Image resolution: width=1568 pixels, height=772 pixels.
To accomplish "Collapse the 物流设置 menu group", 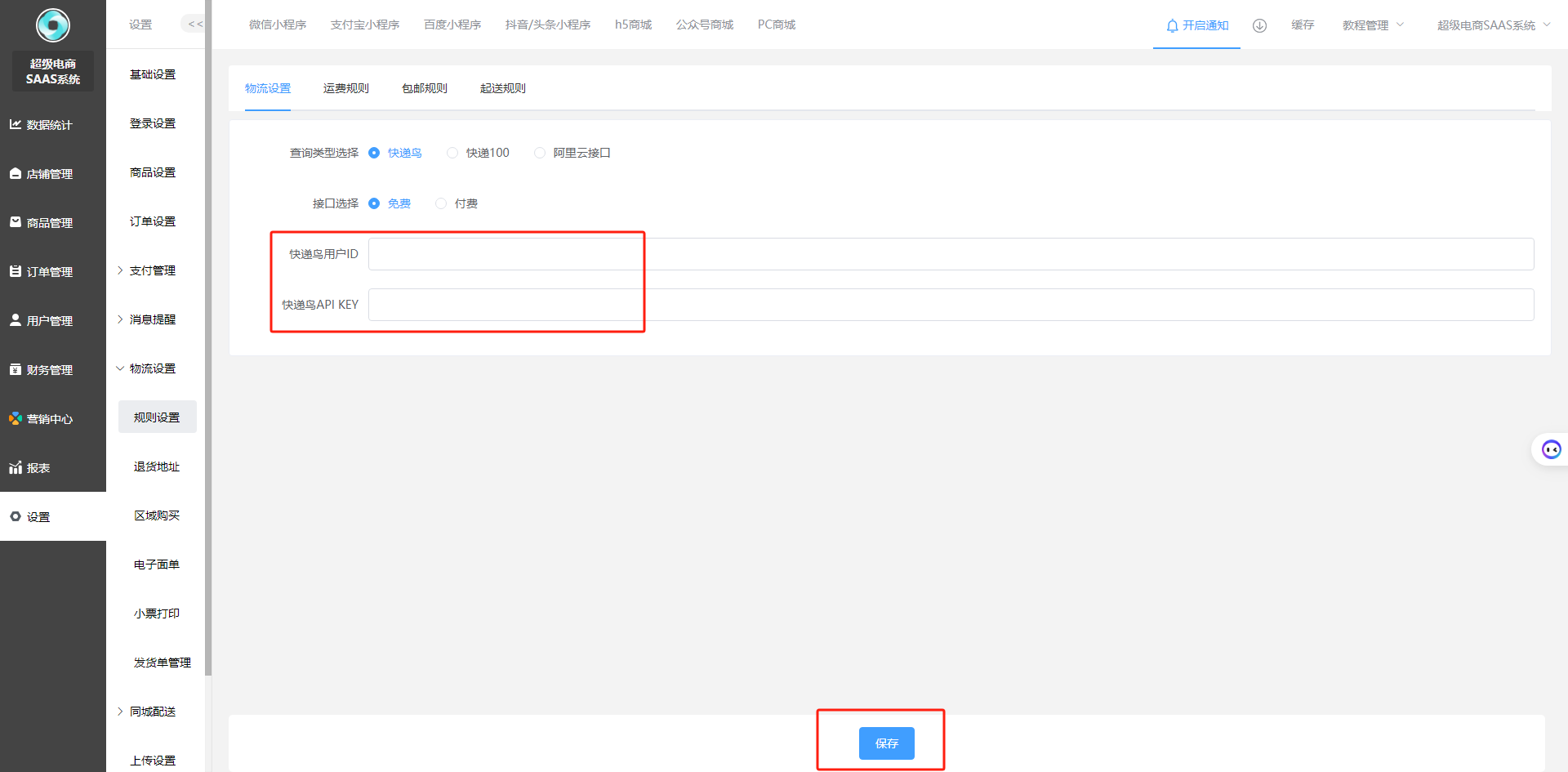I will (152, 368).
